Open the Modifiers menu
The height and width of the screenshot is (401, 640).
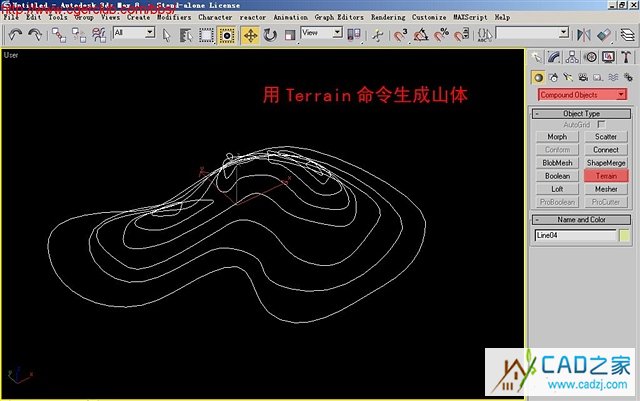click(x=174, y=17)
